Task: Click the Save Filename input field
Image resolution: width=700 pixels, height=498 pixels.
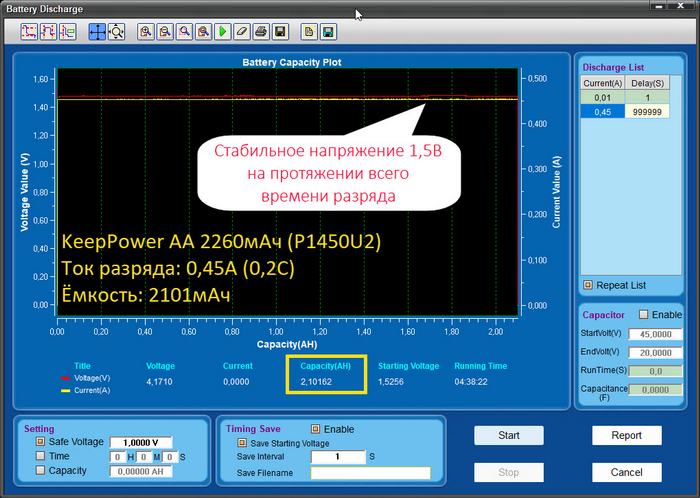Action: click(370, 473)
